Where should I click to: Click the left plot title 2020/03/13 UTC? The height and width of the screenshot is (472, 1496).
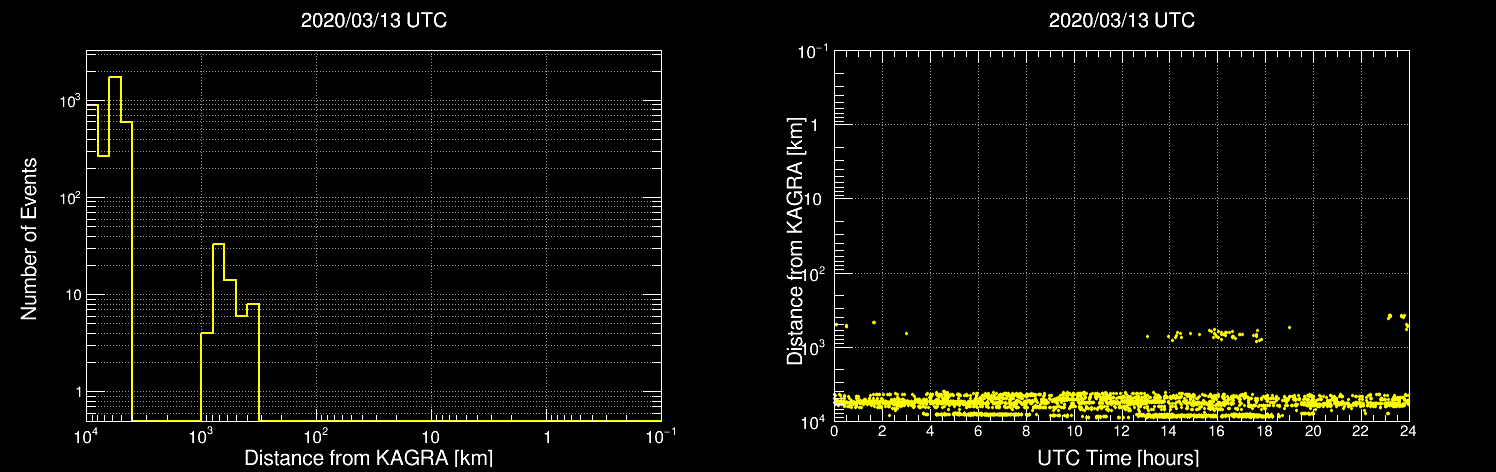(373, 21)
